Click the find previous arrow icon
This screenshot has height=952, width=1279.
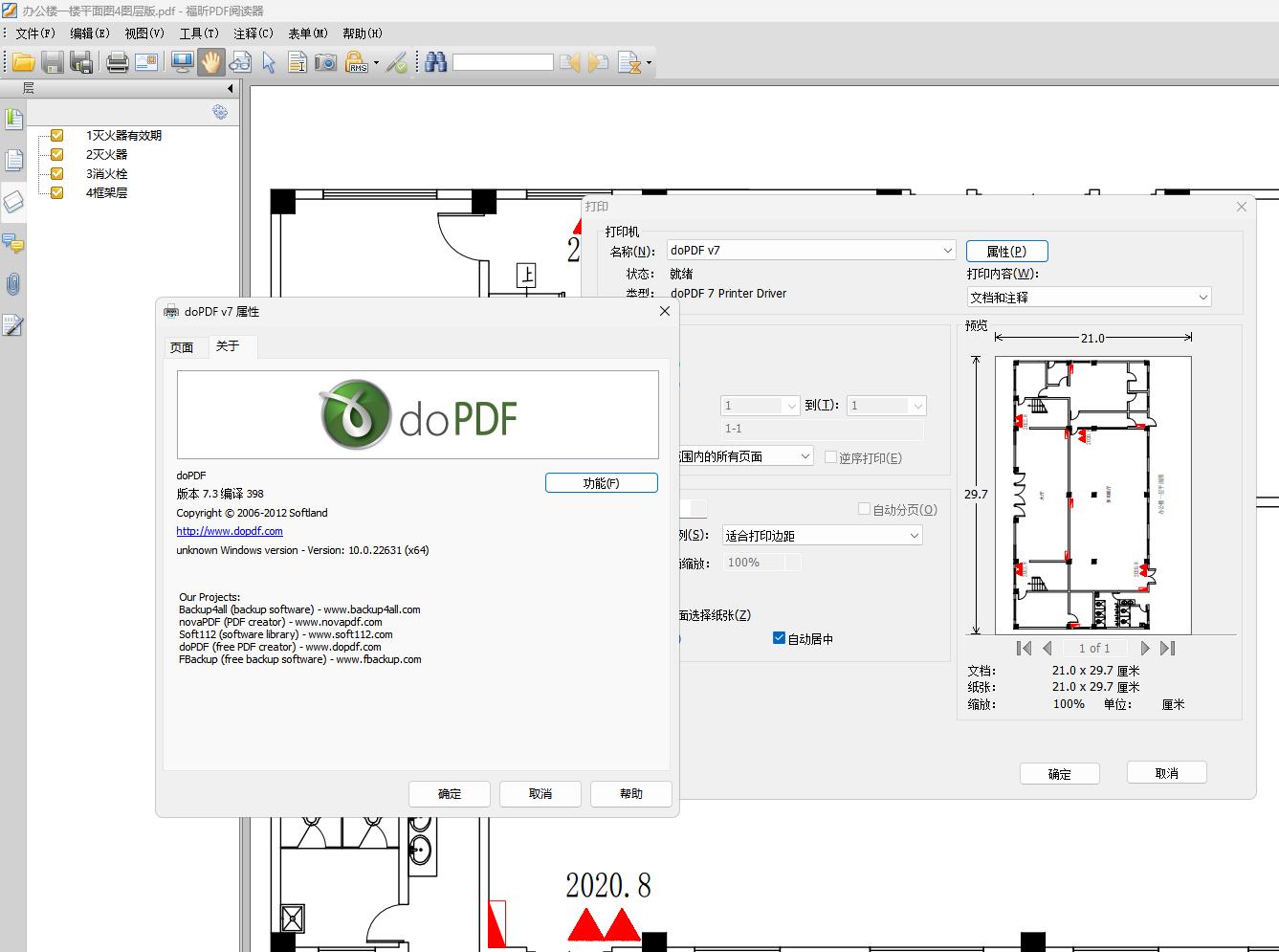(x=570, y=63)
